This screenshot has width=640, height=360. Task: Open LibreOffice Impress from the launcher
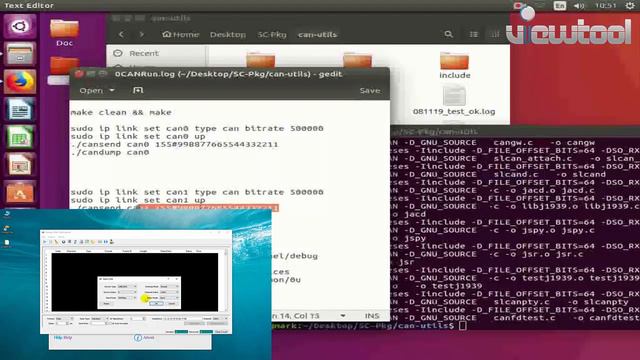[19, 164]
